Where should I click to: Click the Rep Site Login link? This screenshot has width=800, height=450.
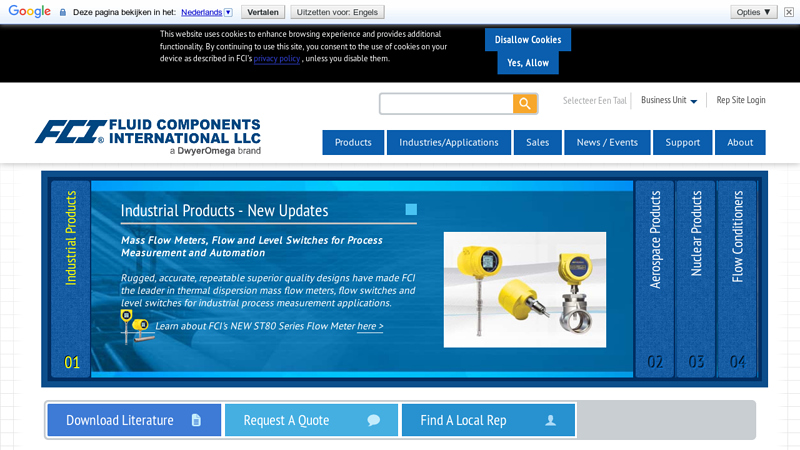click(741, 100)
